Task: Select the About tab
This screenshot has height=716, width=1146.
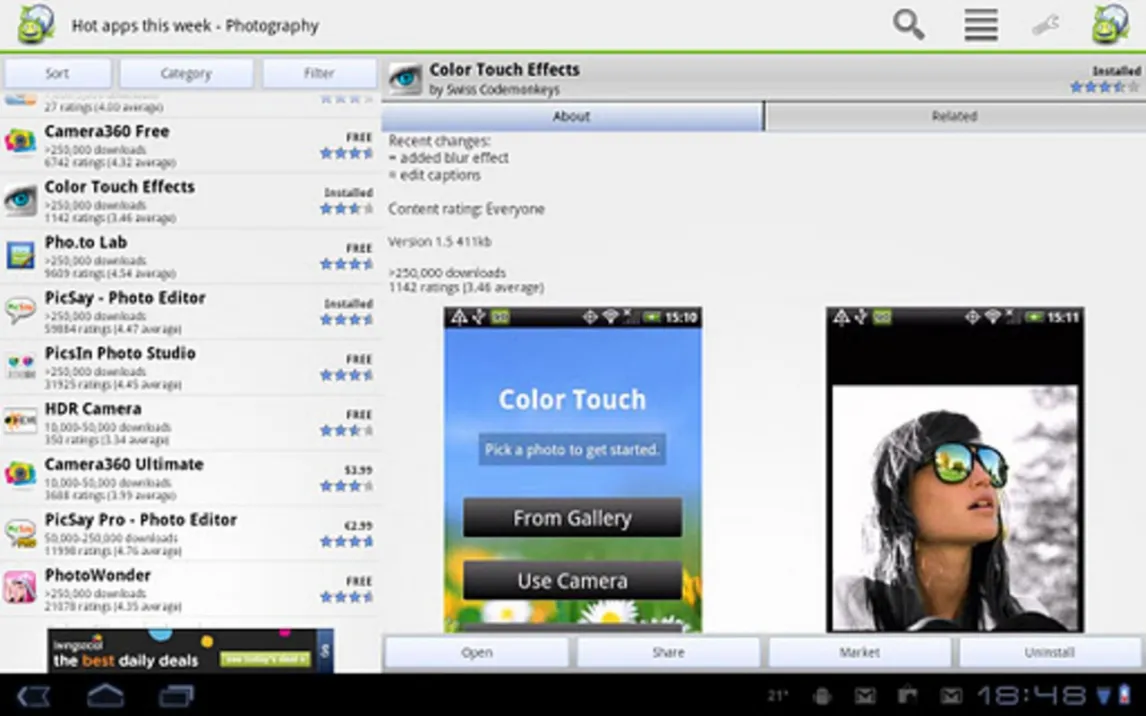Action: [572, 116]
